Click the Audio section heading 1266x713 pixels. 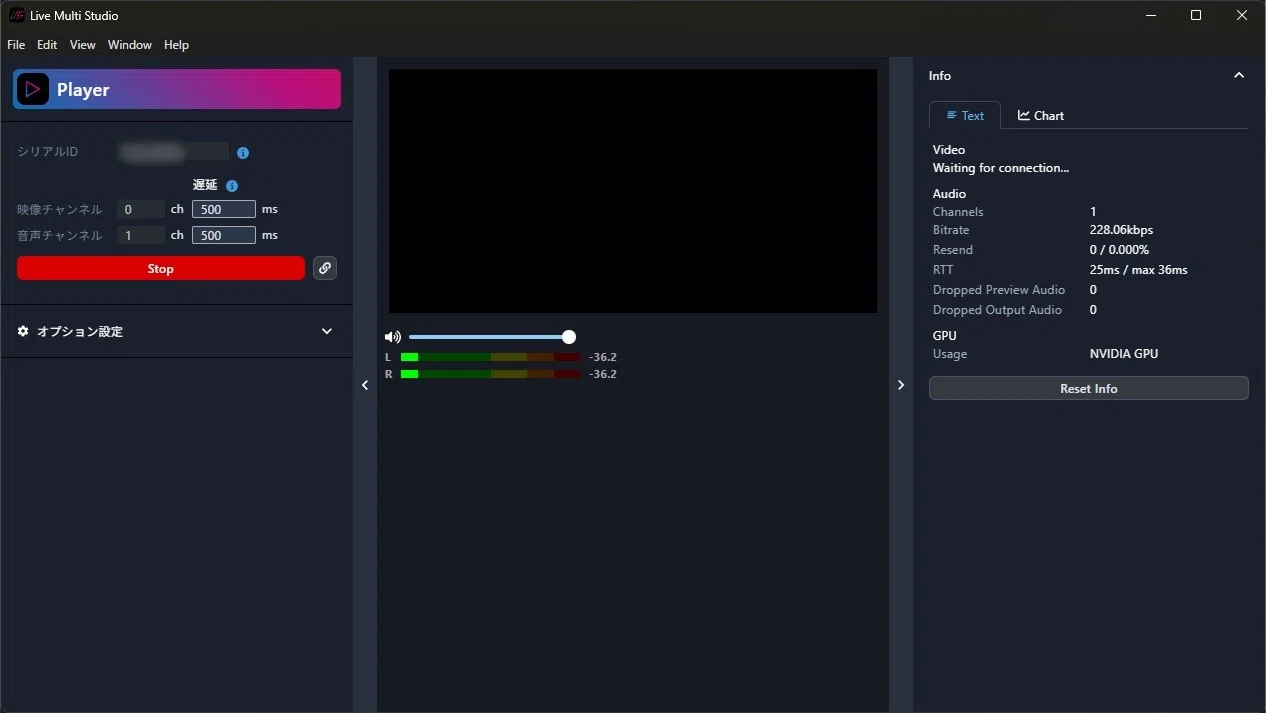coord(949,194)
